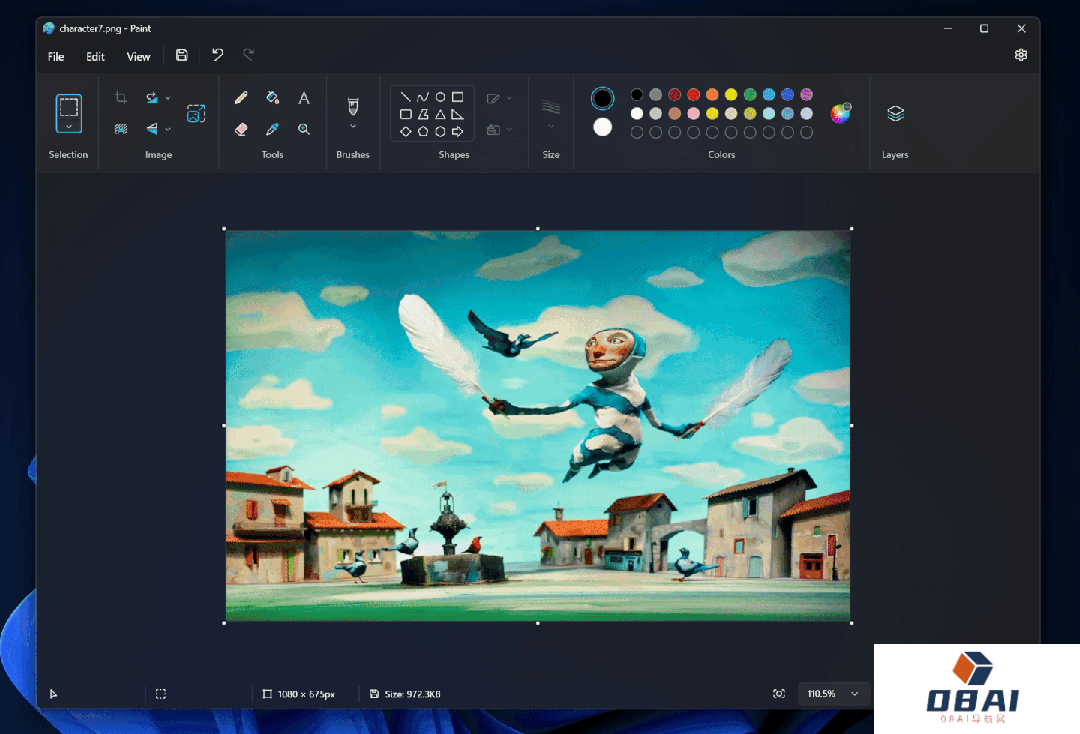Open the View menu
The width and height of the screenshot is (1080, 734).
138,57
